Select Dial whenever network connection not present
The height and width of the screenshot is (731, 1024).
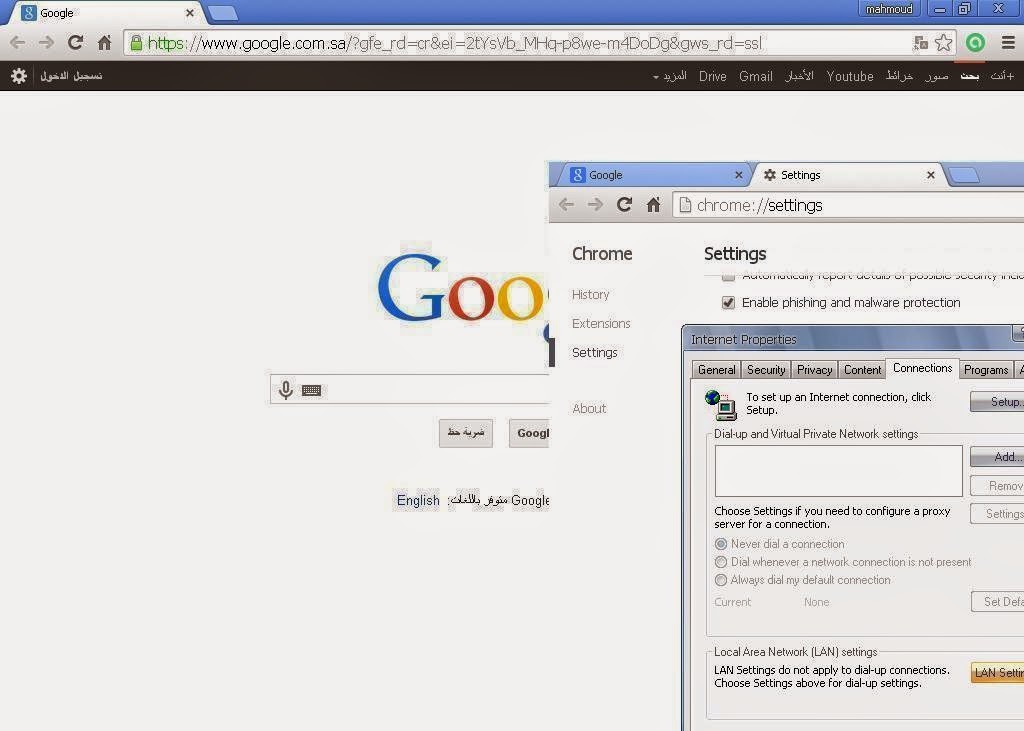[x=721, y=562]
